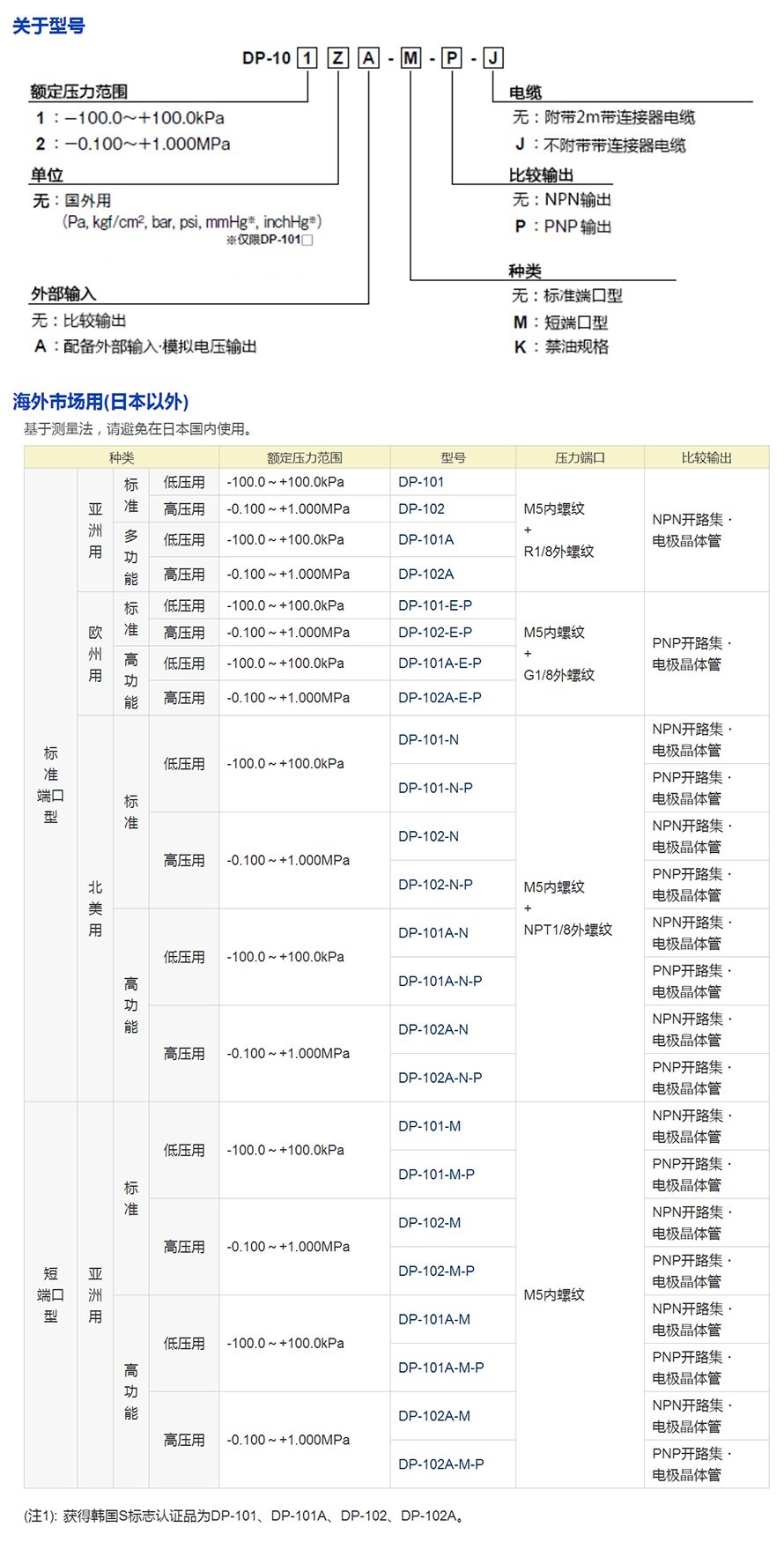Open the DP-101-M model link
The image size is (784, 1542).
[x=429, y=1126]
